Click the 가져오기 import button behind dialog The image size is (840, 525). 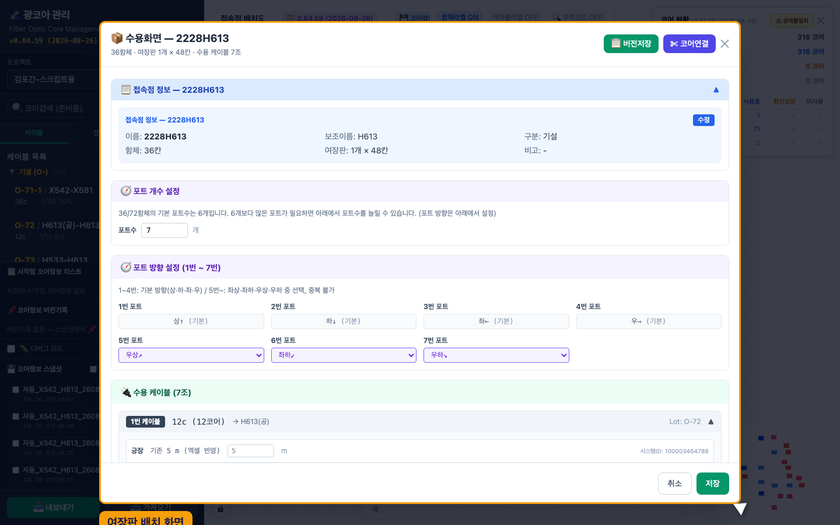tap(152, 507)
